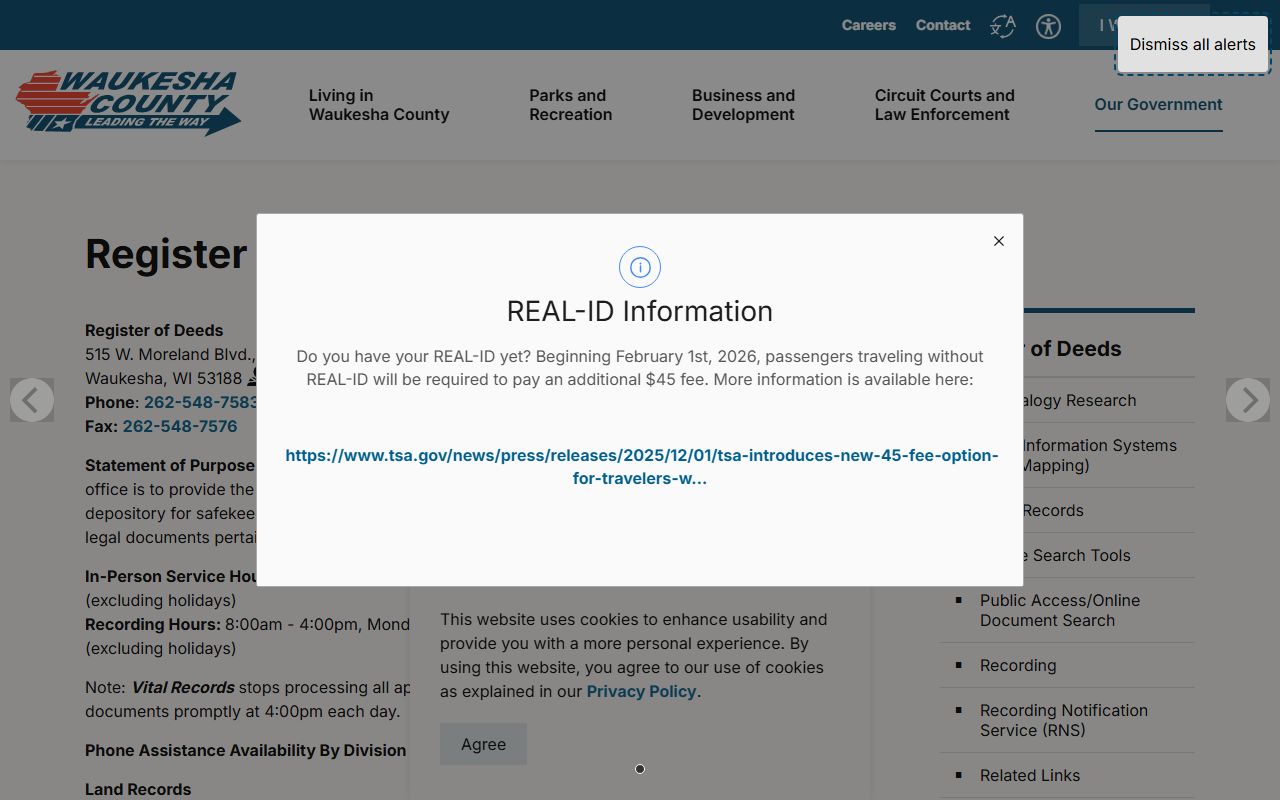Open Living in Waukesha County menu

(378, 105)
